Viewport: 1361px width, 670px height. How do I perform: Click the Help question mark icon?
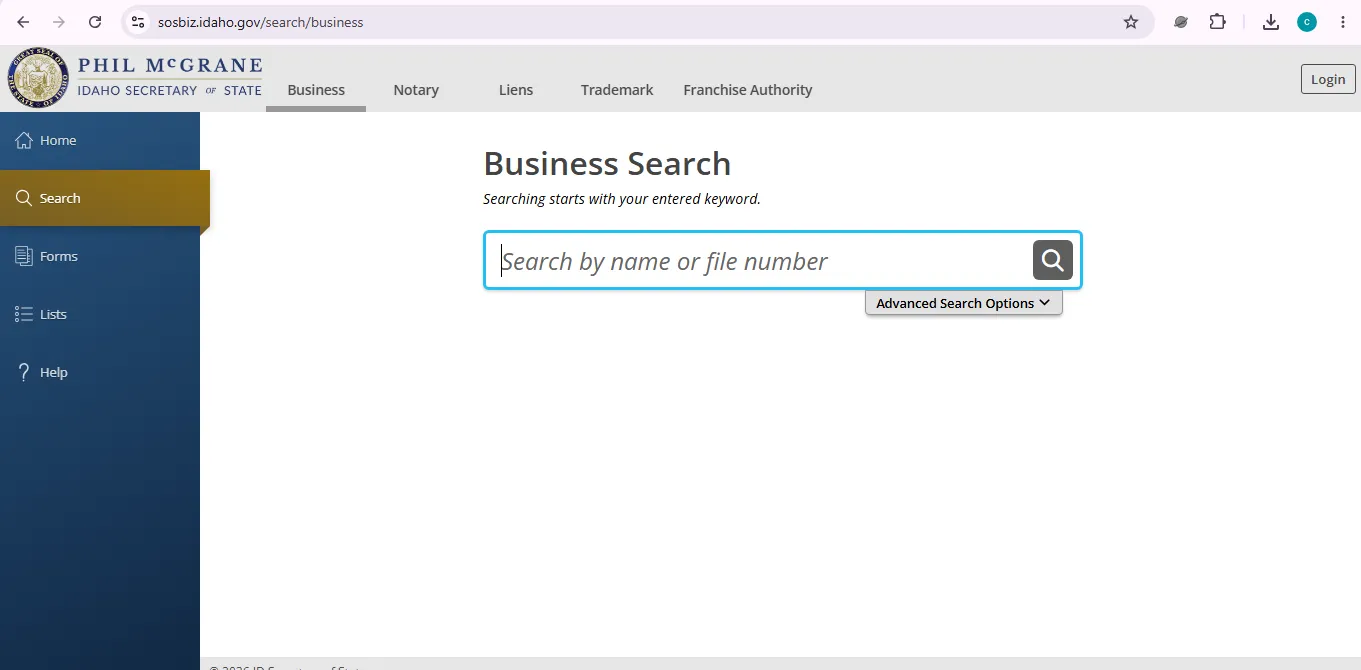tap(24, 372)
